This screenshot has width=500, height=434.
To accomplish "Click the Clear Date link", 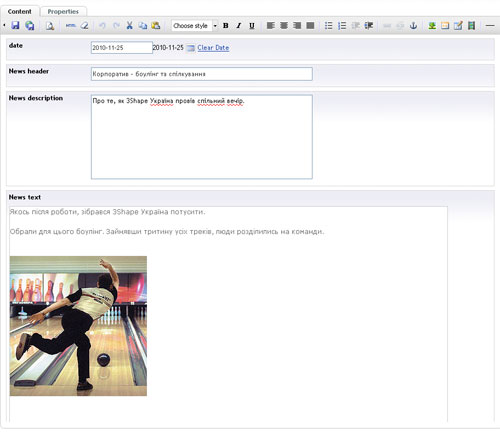I will 213,48.
